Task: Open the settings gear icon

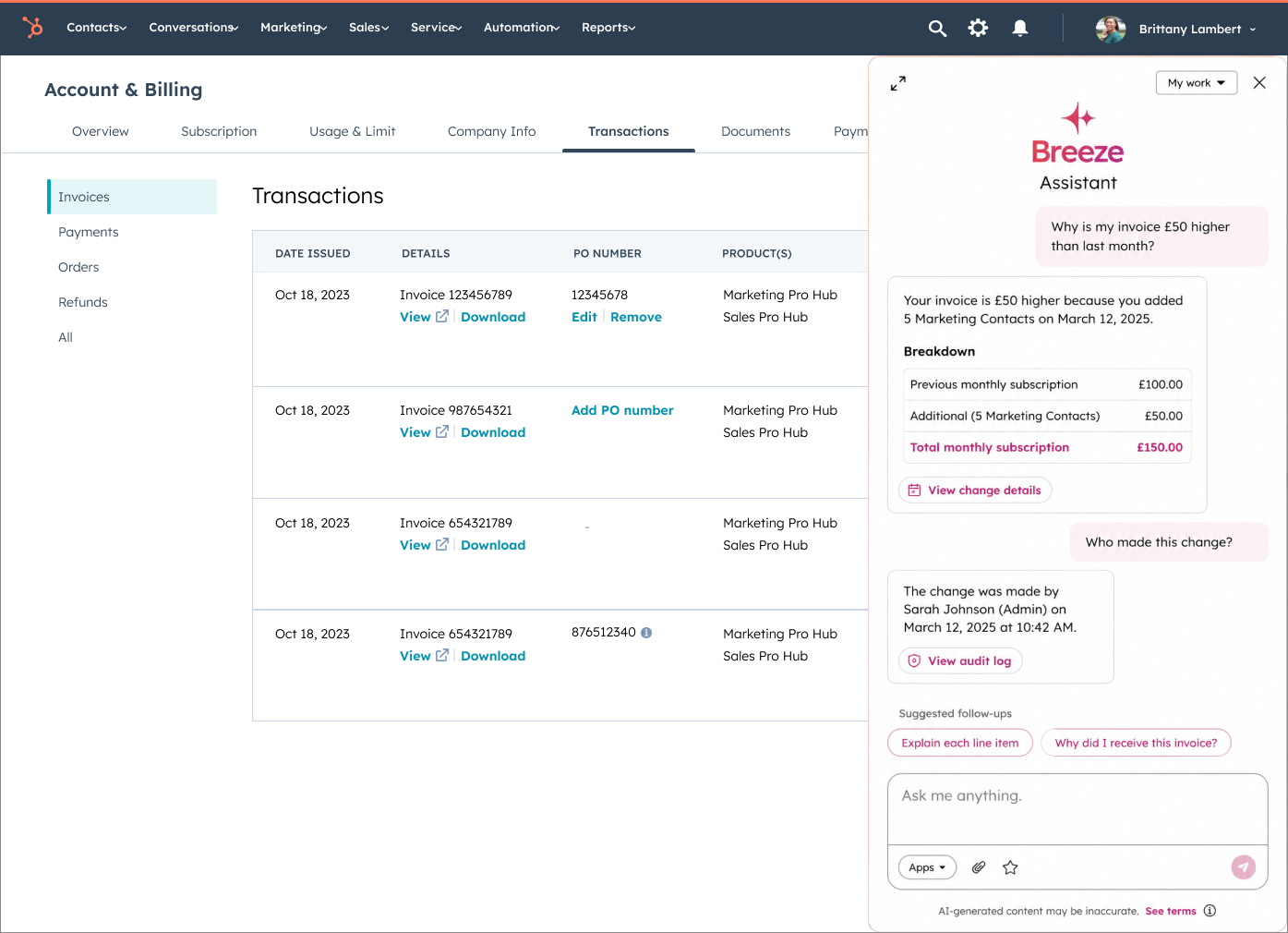Action: [978, 29]
